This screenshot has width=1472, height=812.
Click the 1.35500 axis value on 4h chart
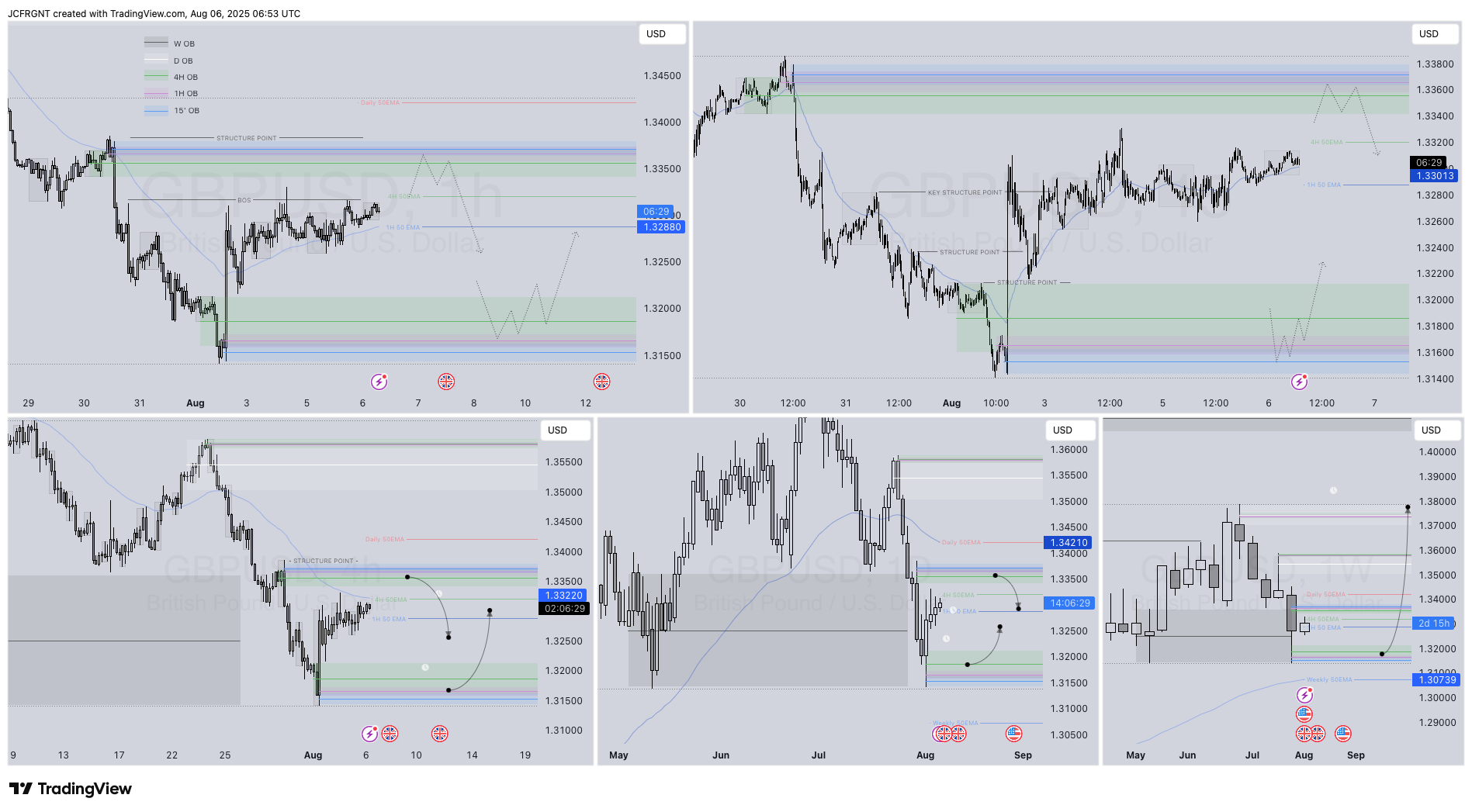point(564,462)
